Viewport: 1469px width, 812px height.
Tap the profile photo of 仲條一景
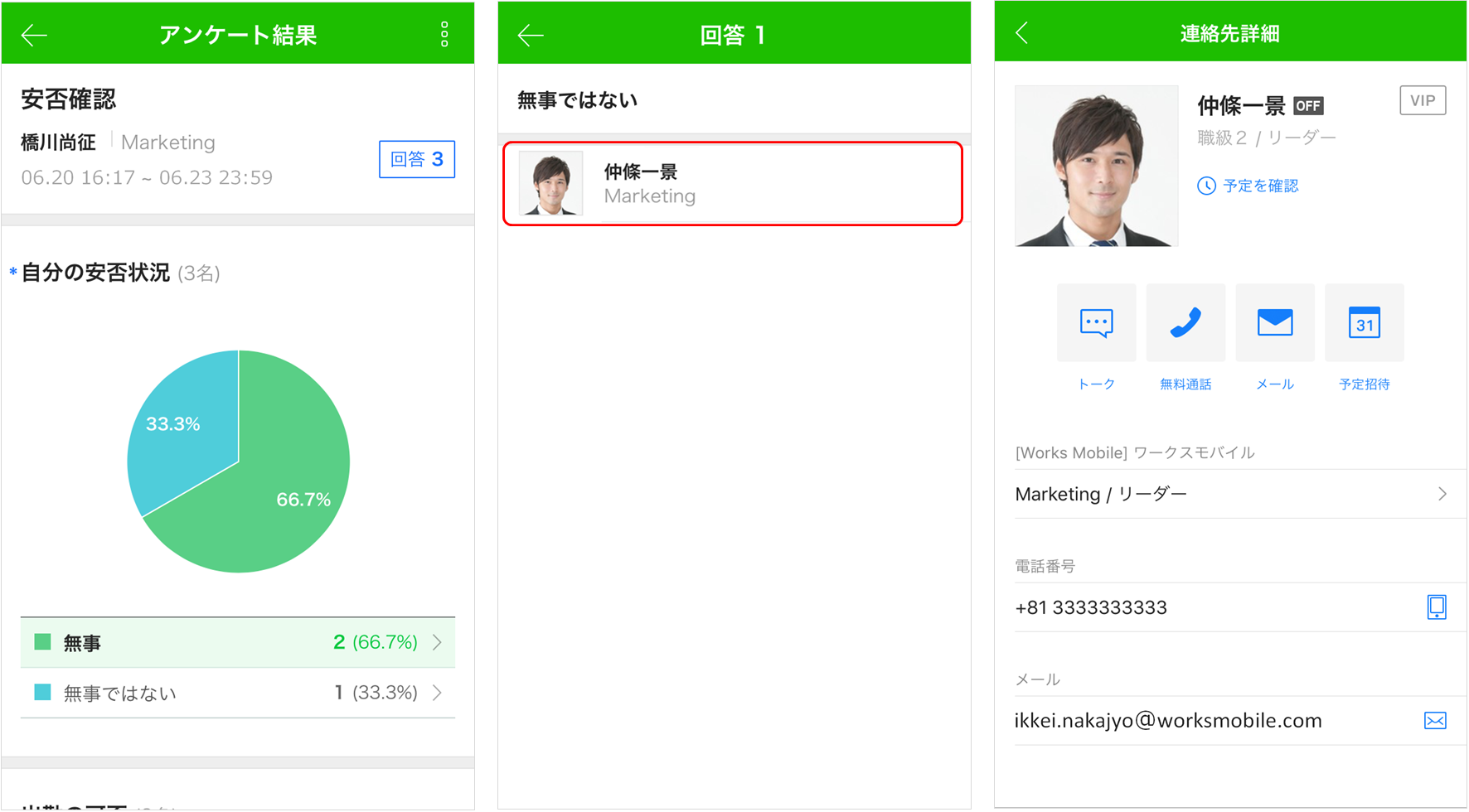[1096, 166]
